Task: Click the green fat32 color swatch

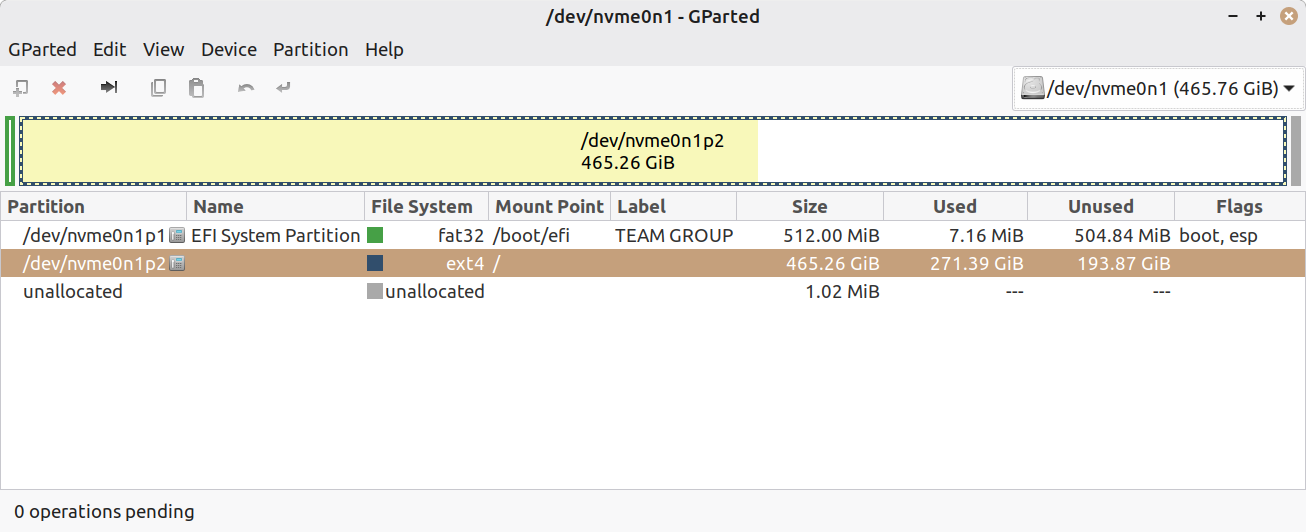Action: [375, 236]
